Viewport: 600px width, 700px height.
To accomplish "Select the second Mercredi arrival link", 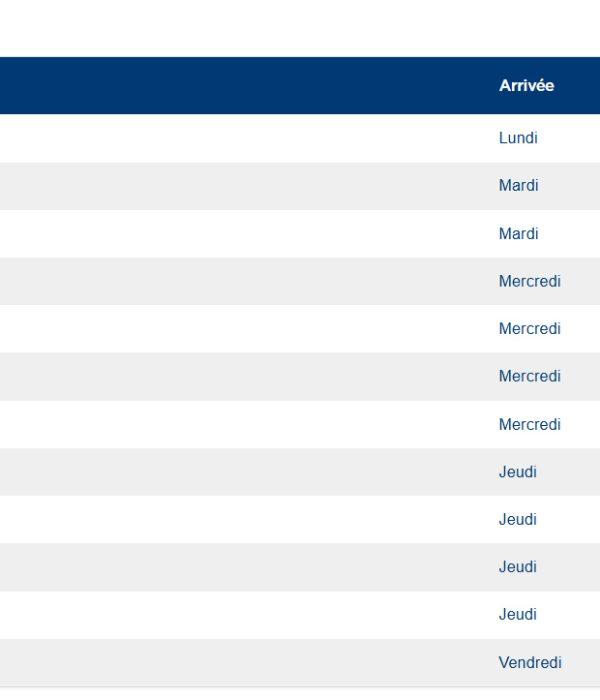I will pos(529,329).
